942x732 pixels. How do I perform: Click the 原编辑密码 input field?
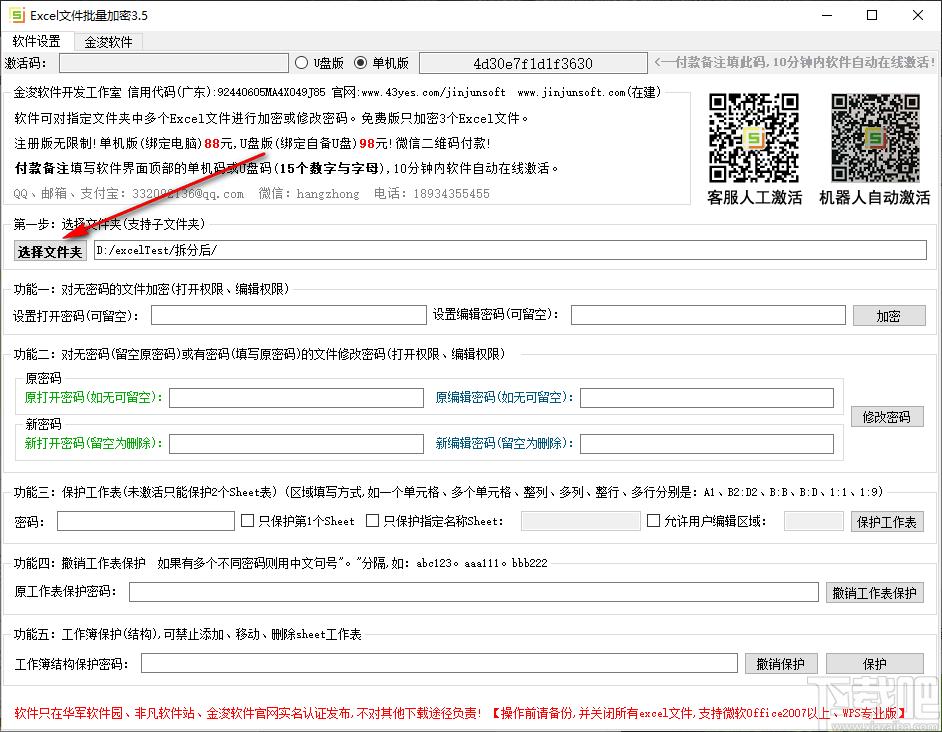706,398
